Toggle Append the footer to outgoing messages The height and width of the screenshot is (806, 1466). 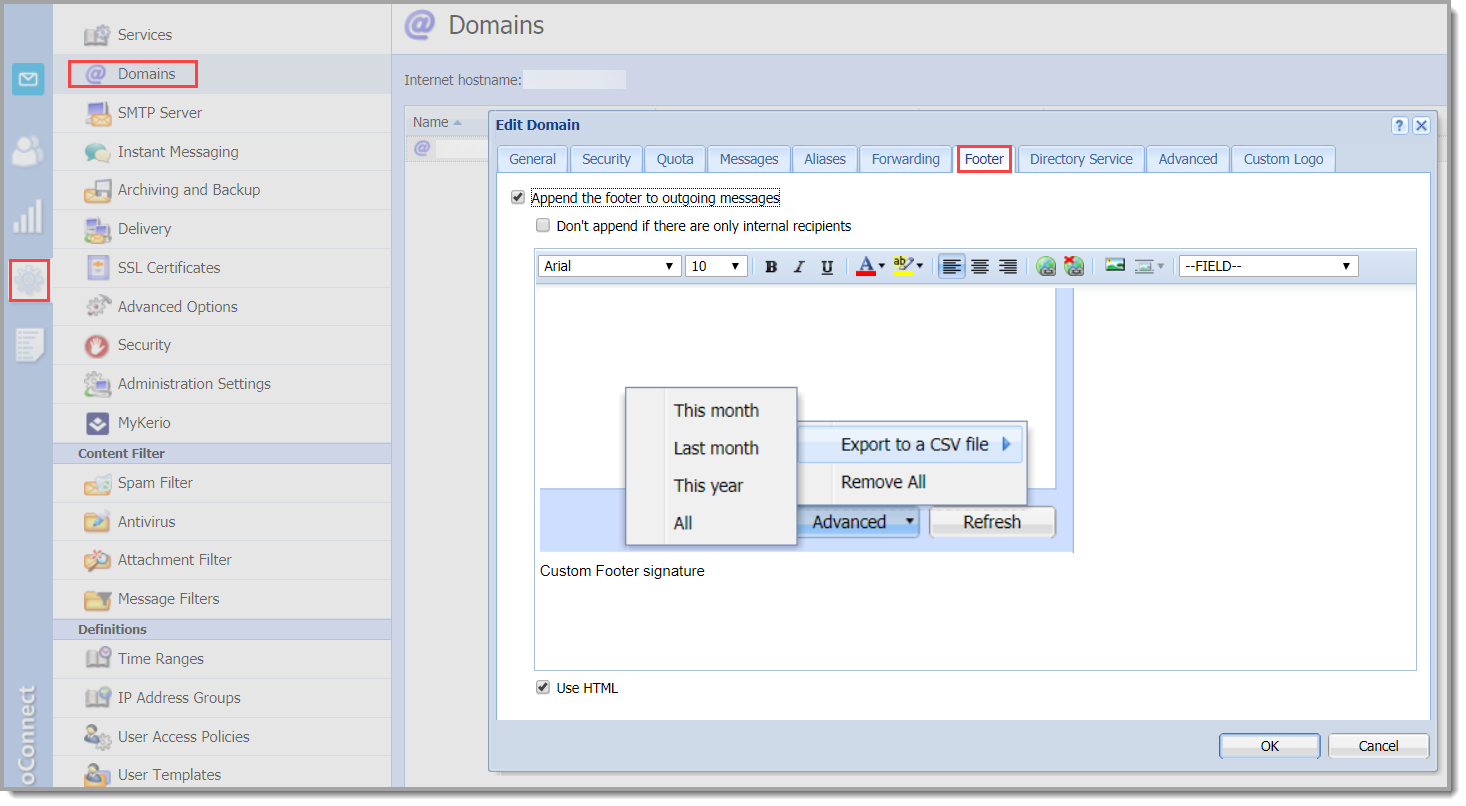point(517,198)
